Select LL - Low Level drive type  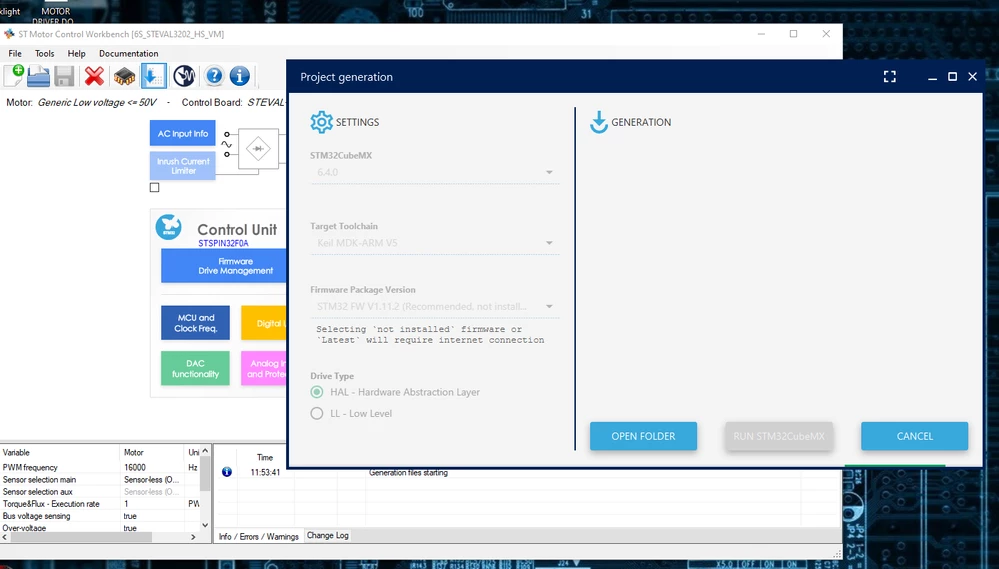pyautogui.click(x=317, y=414)
